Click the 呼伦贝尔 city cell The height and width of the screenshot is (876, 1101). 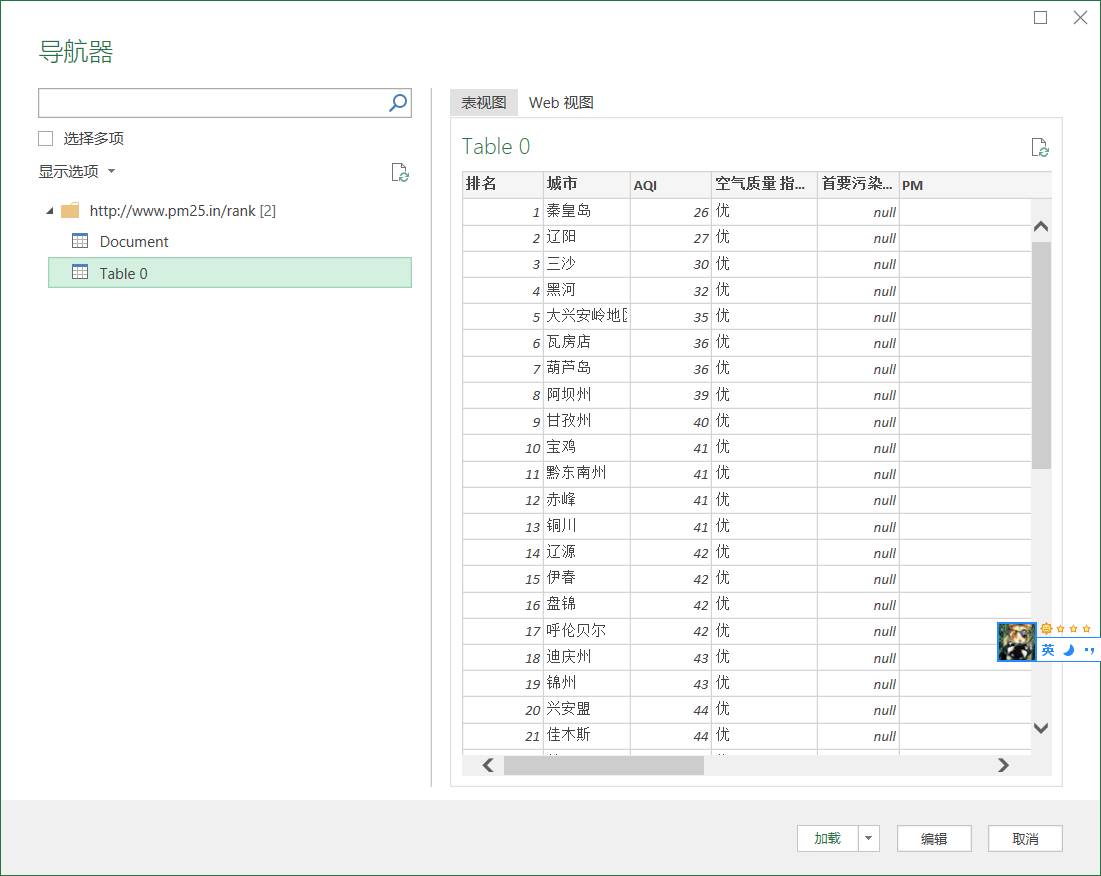[586, 630]
